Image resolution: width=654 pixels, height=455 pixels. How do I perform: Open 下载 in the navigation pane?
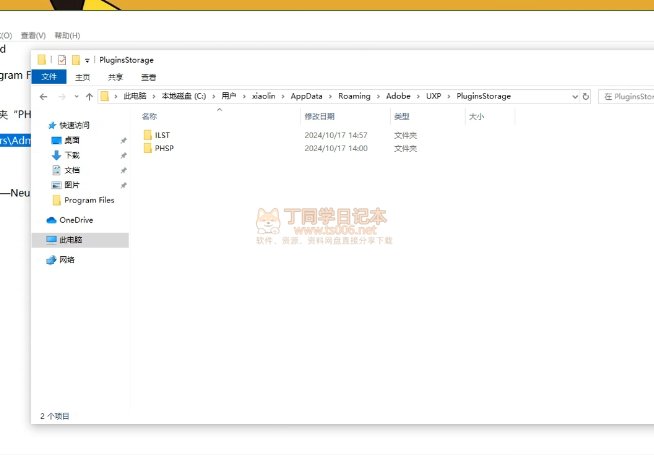point(72,155)
